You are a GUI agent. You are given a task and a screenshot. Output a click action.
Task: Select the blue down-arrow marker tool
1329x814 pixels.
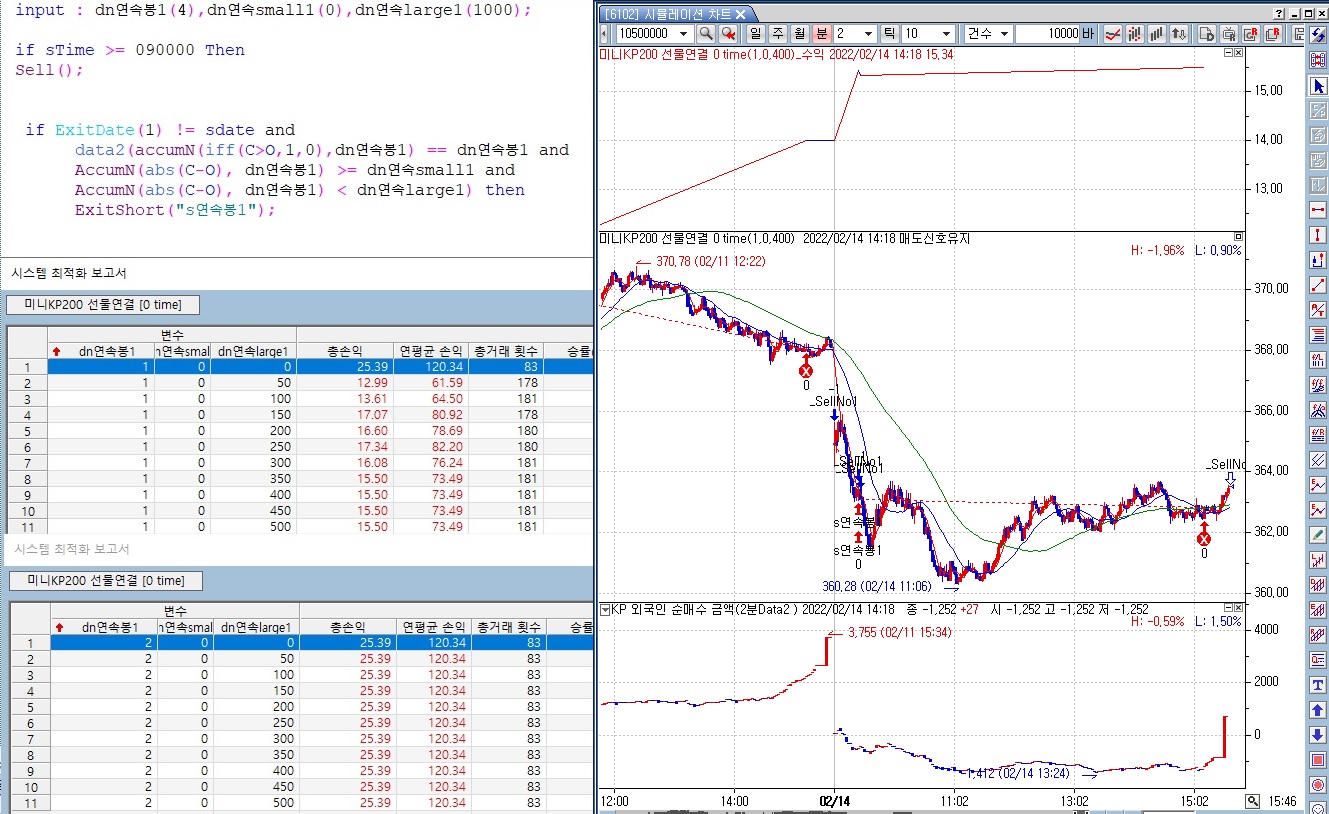click(1317, 735)
